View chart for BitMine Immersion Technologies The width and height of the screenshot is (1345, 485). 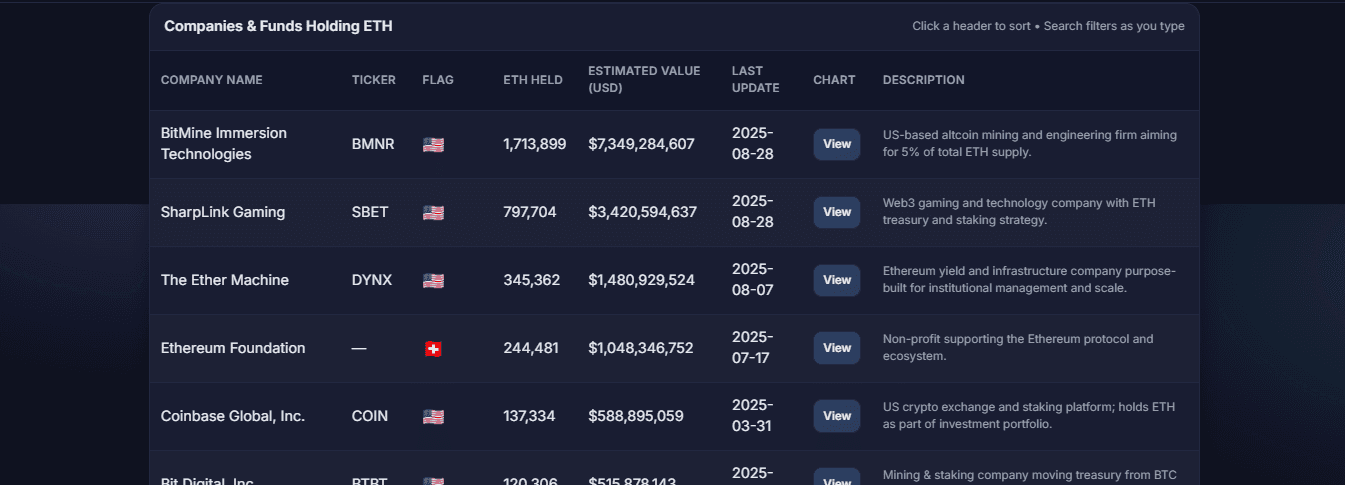[837, 144]
